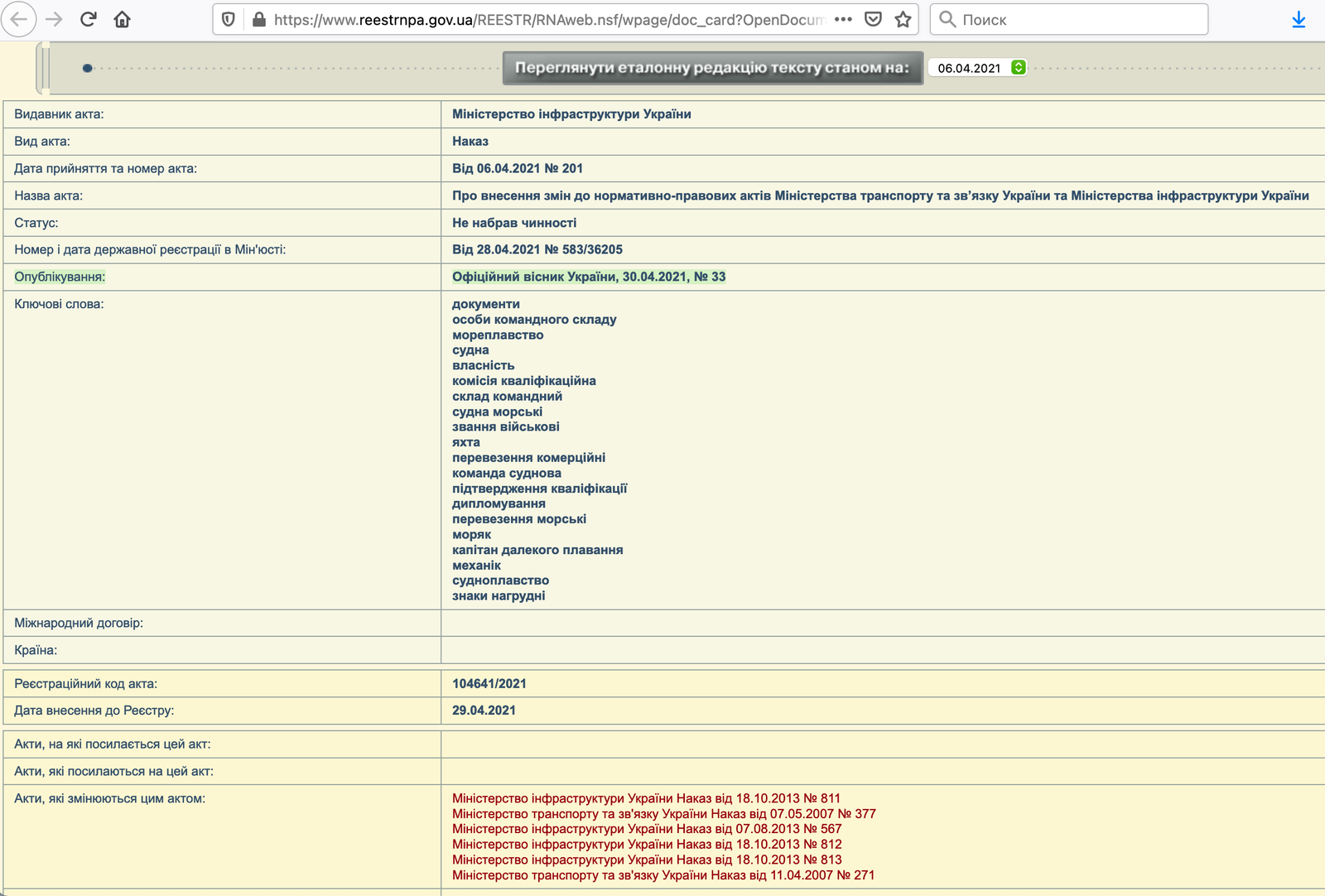Image resolution: width=1325 pixels, height=896 pixels.
Task: Open linked order dated 07.08.2013 № 567
Action: coord(646,829)
